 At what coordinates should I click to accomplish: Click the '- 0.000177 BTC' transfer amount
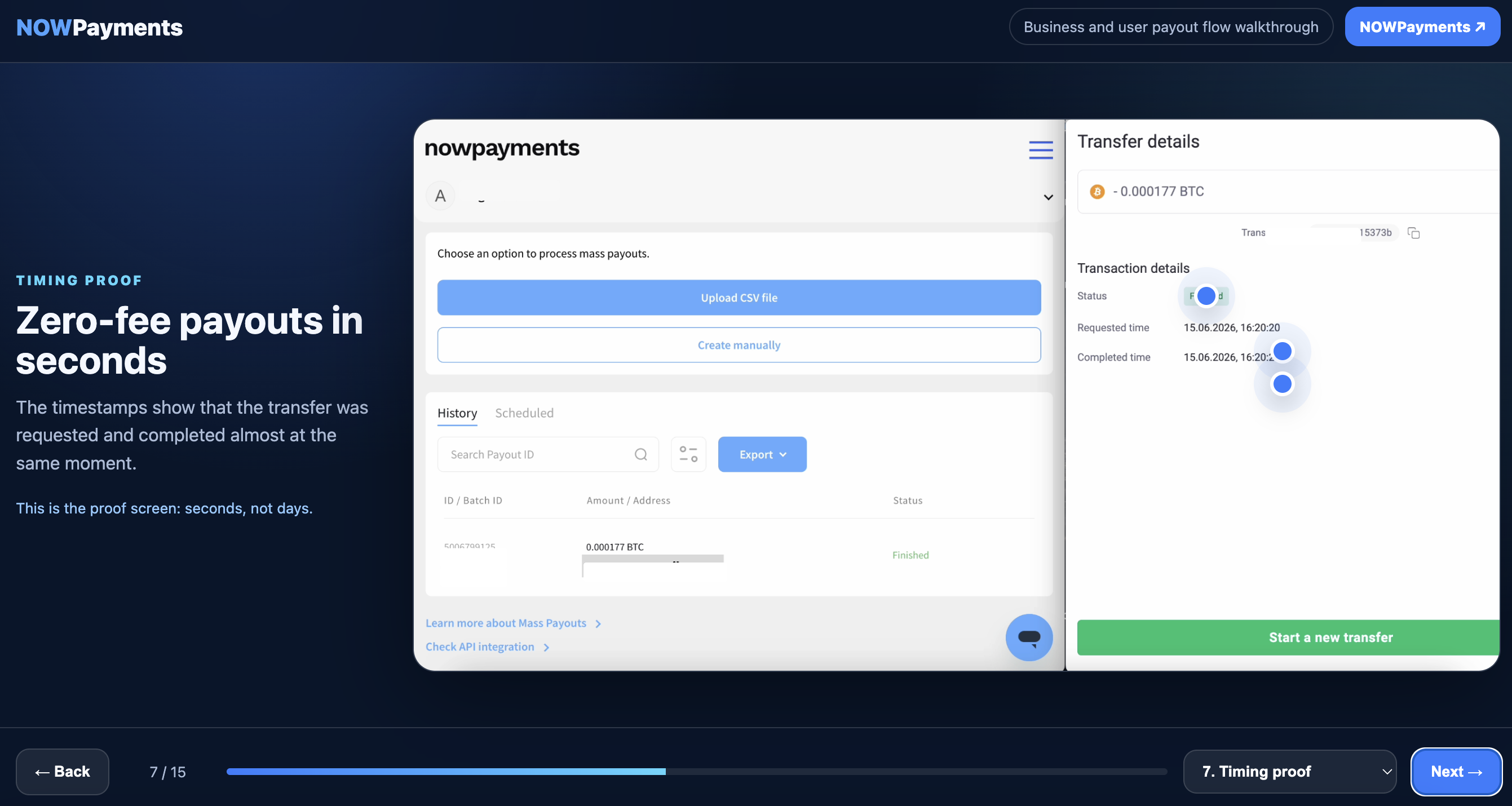pos(1158,192)
